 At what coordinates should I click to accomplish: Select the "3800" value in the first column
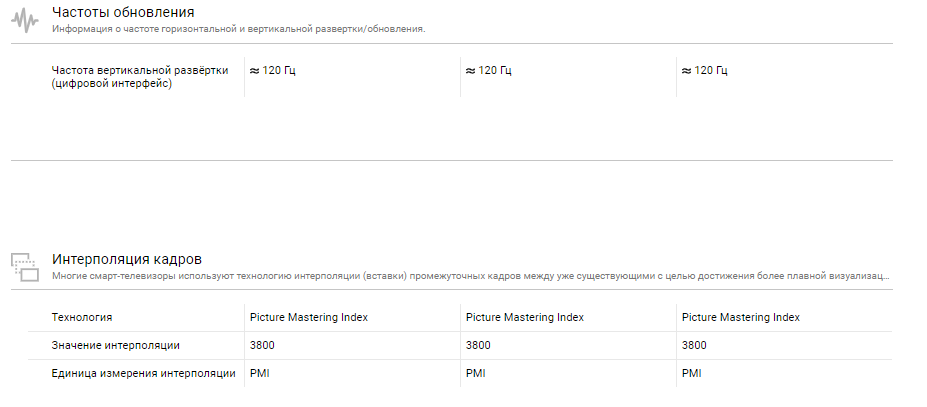point(262,345)
